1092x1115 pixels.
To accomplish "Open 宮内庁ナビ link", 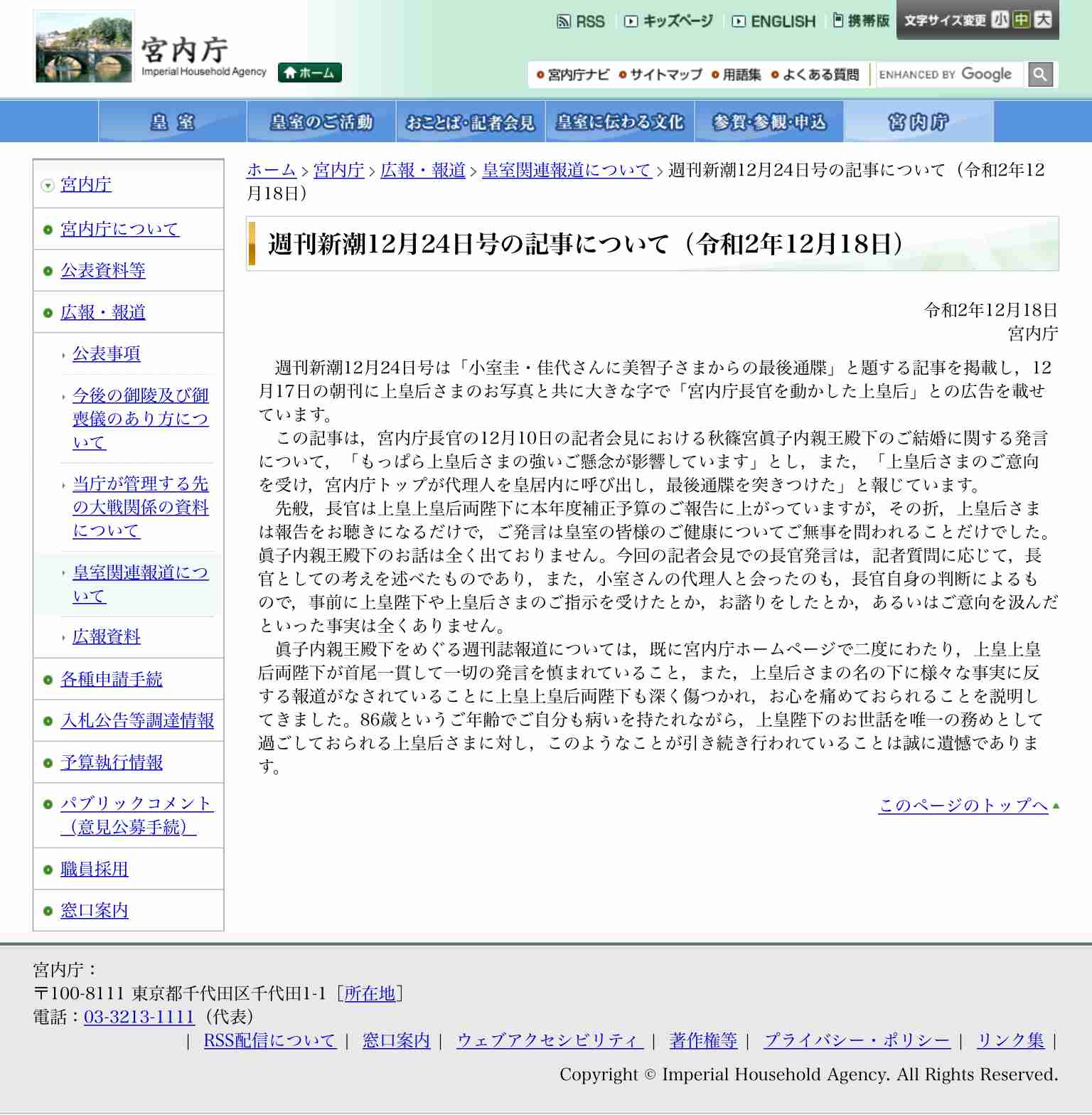I will pyautogui.click(x=573, y=75).
